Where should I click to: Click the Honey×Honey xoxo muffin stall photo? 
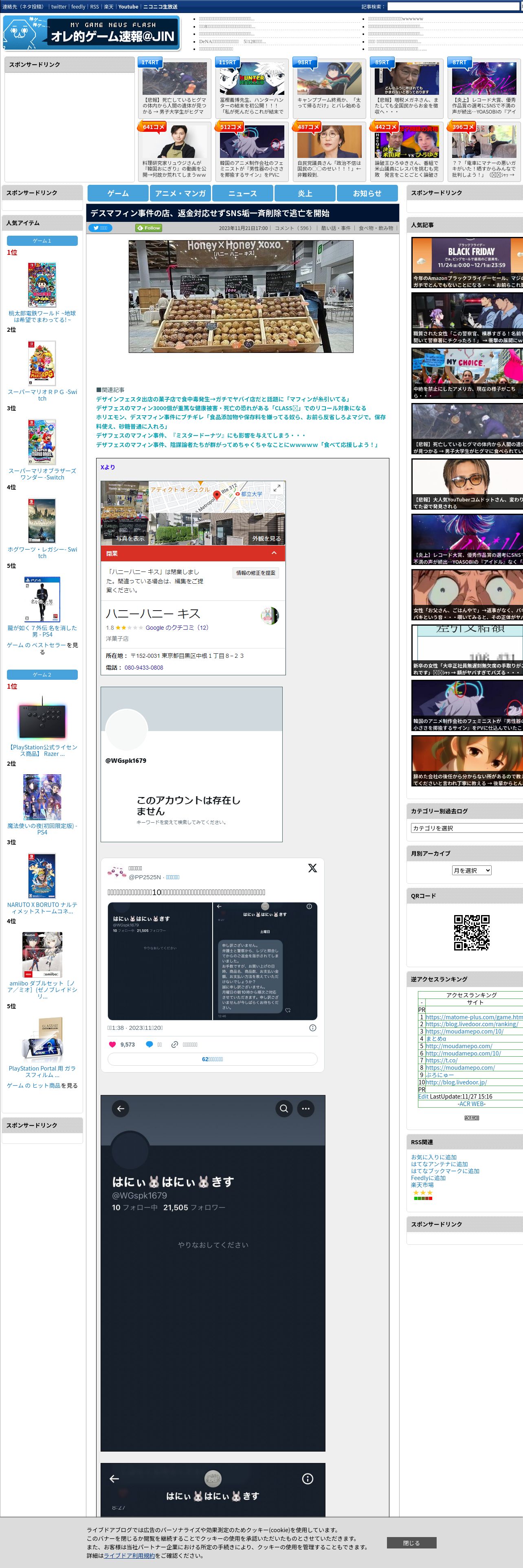click(x=241, y=296)
